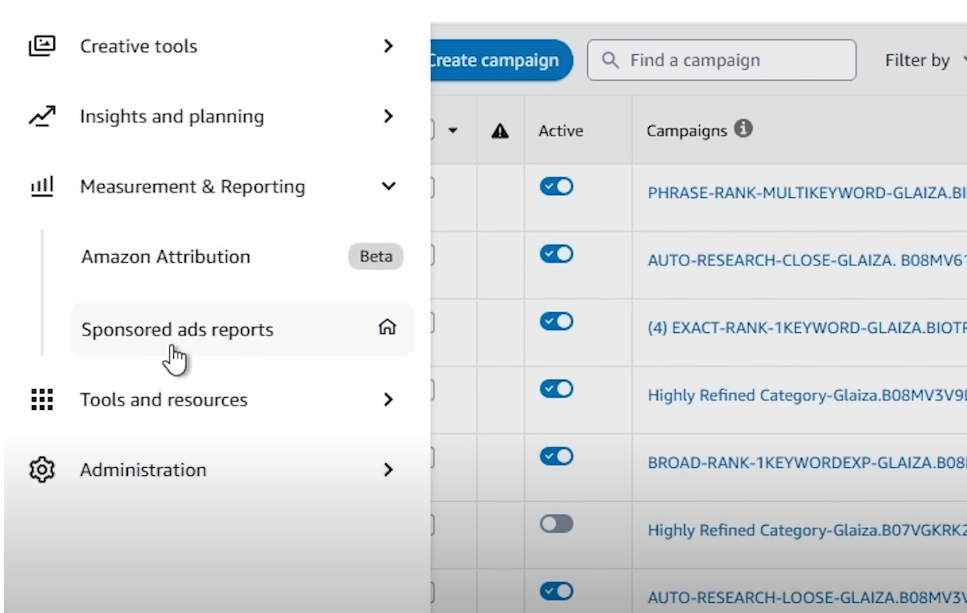Screen dimensions: 967x613
Task: Open the column header dropdown arrow
Action: [x=455, y=130]
